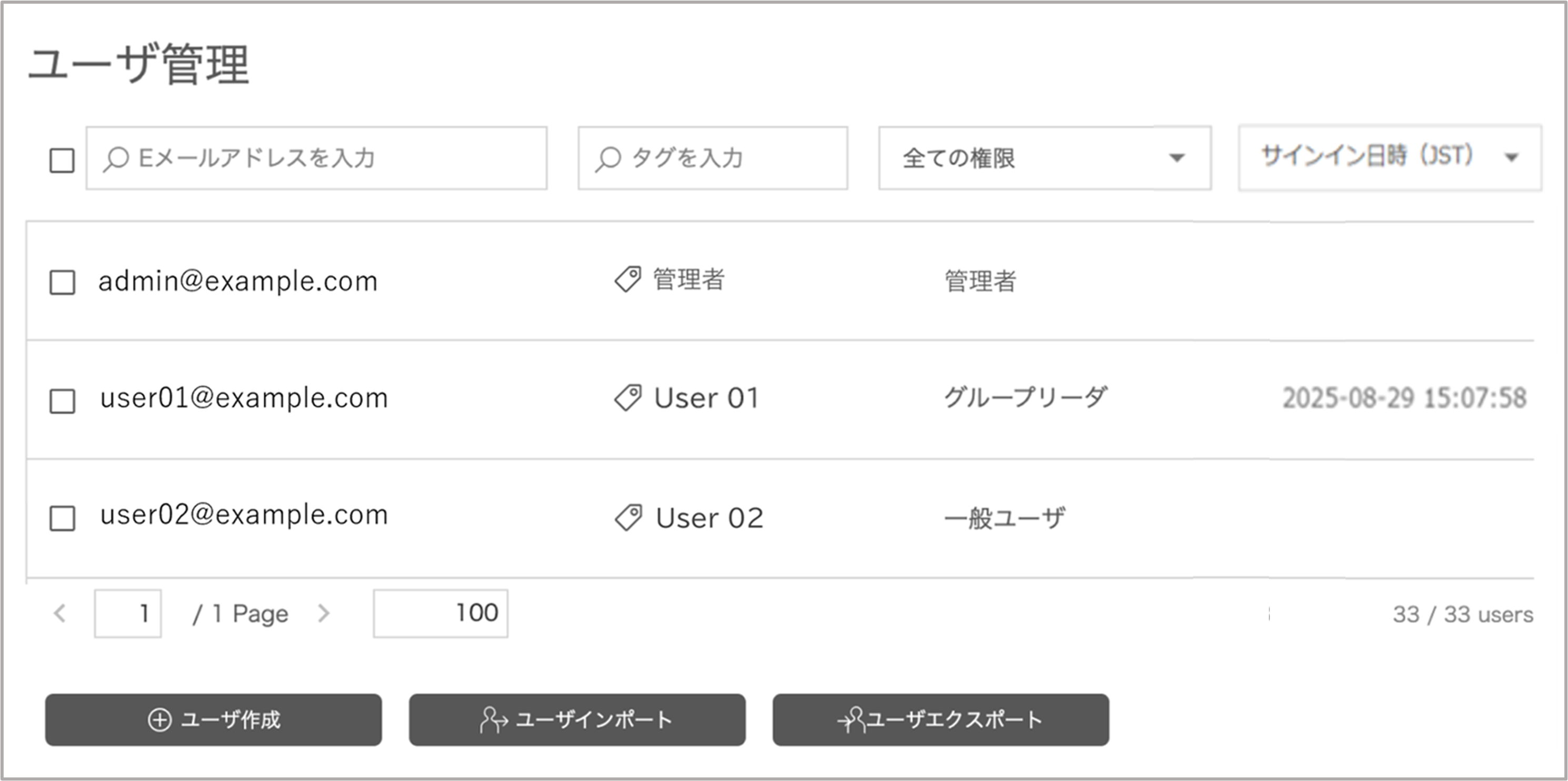Click the tag icon beside 管理者
The image size is (1568, 781).
pyautogui.click(x=627, y=279)
